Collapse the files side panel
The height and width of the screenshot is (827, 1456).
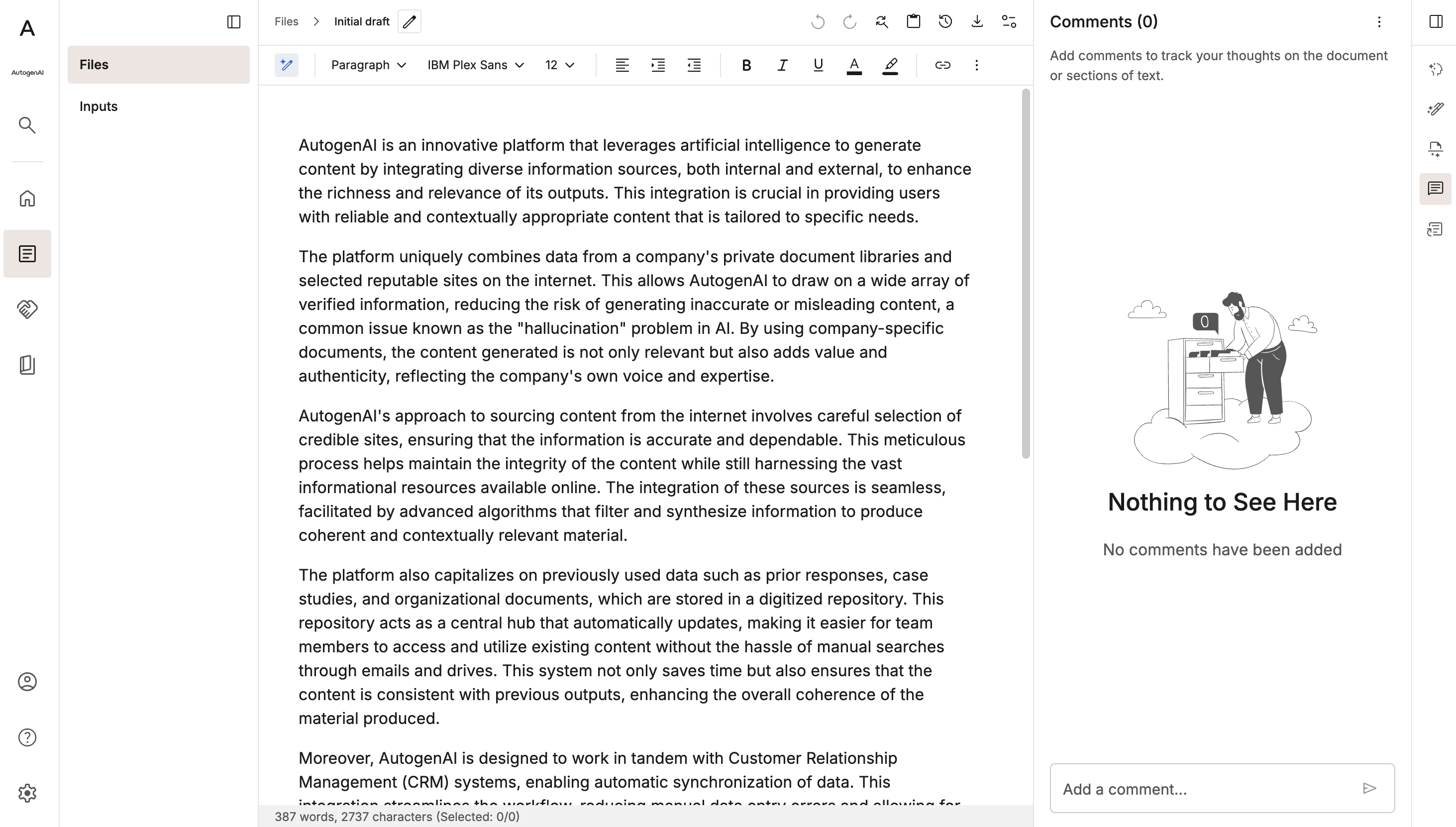coord(234,21)
